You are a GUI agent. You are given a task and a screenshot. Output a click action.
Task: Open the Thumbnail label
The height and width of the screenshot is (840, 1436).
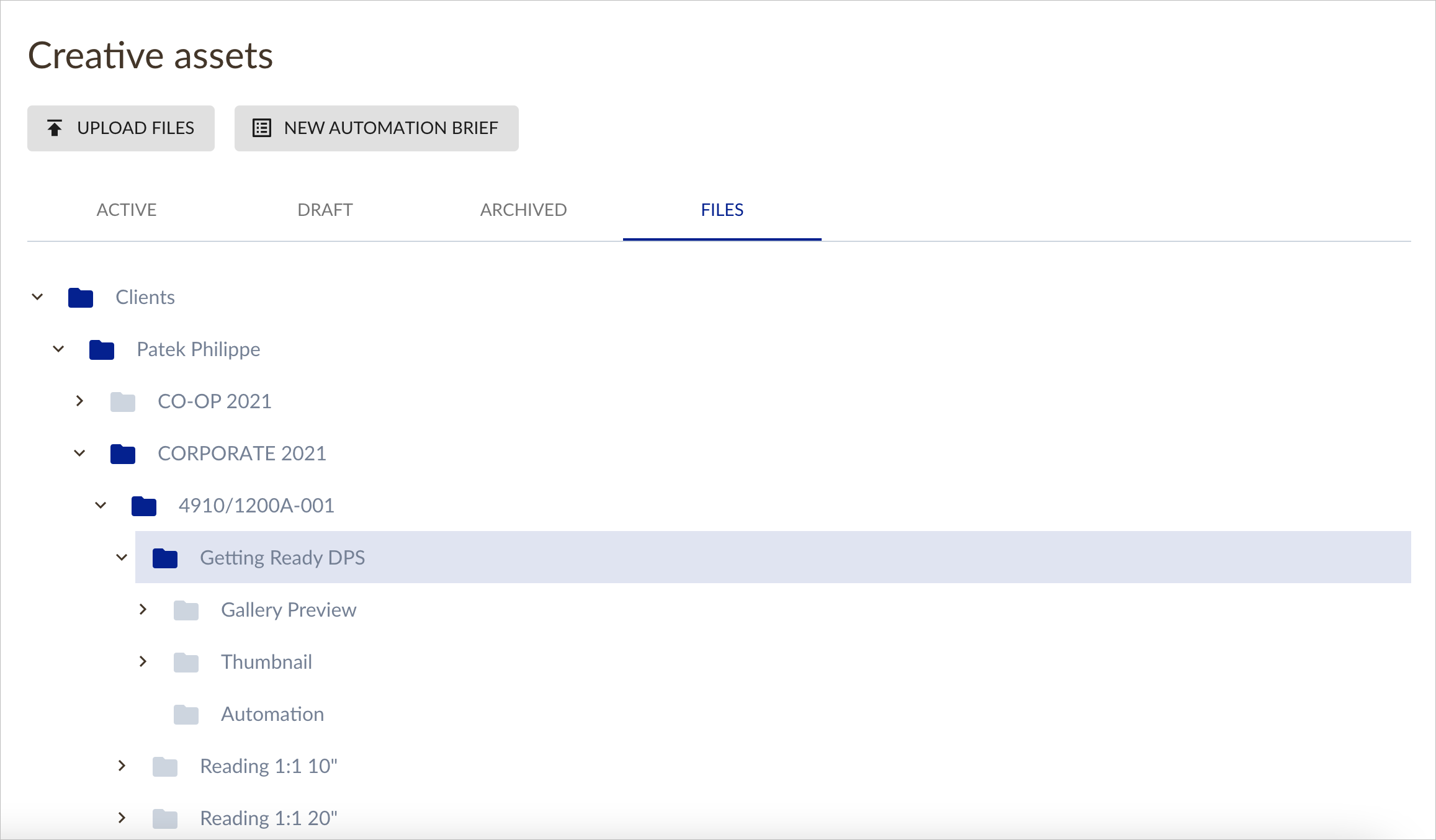[x=266, y=662]
